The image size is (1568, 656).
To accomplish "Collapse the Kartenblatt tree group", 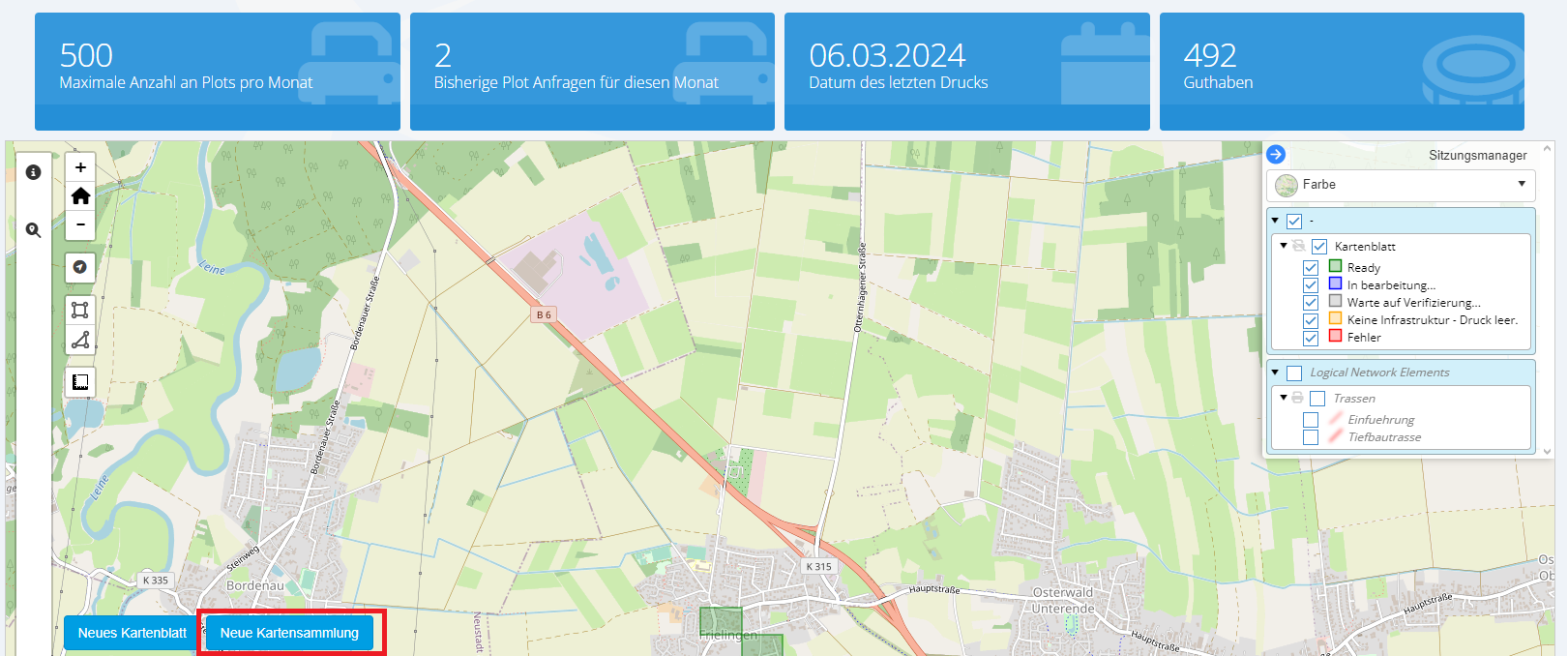I will [1284, 246].
